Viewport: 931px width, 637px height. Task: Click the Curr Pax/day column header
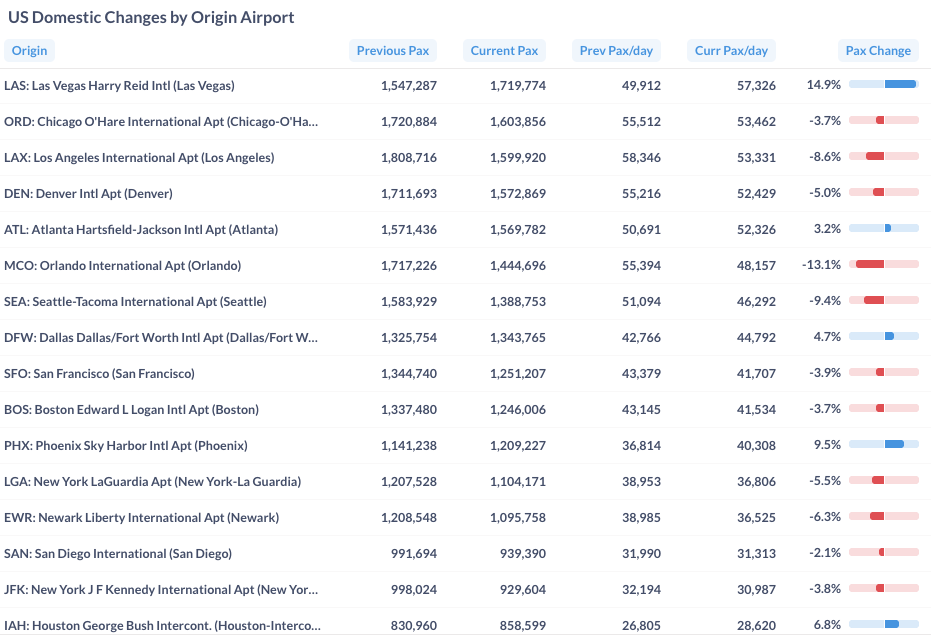pos(731,51)
